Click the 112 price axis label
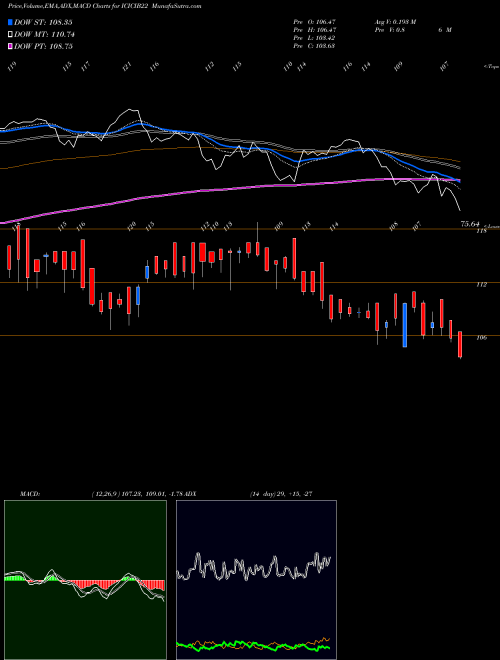The height and width of the screenshot is (660, 500). (x=481, y=285)
